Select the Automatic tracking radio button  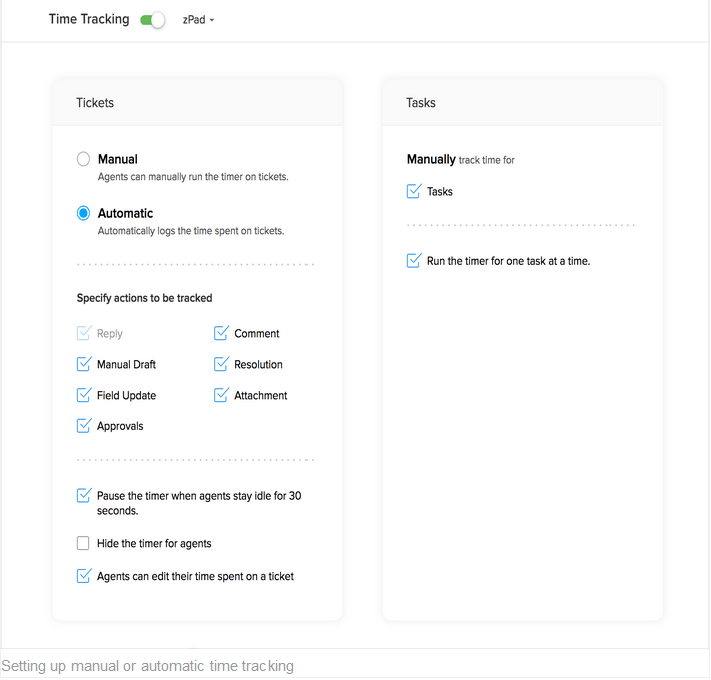84,214
